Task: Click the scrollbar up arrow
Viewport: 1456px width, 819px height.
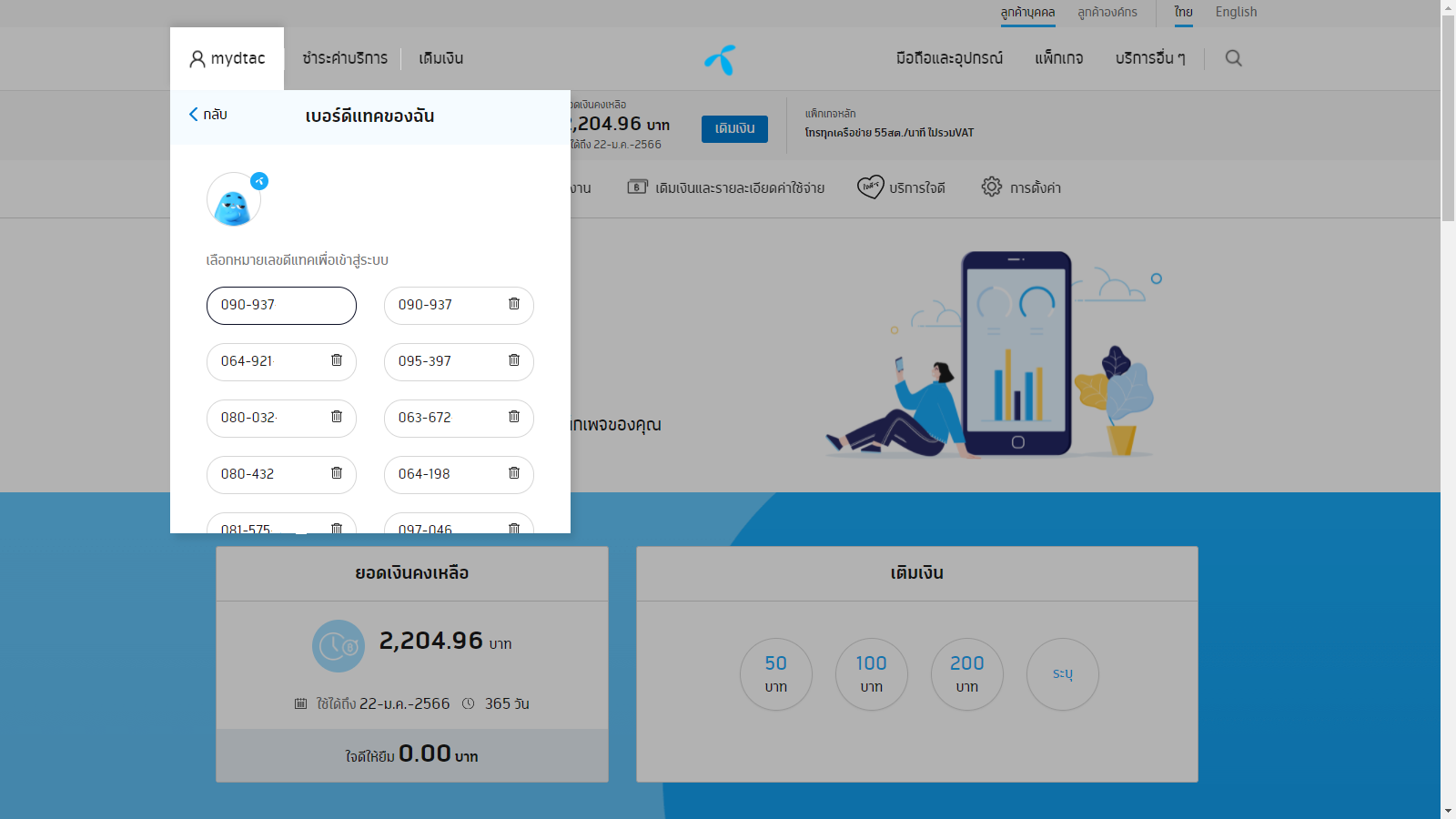Action: (1448, 7)
